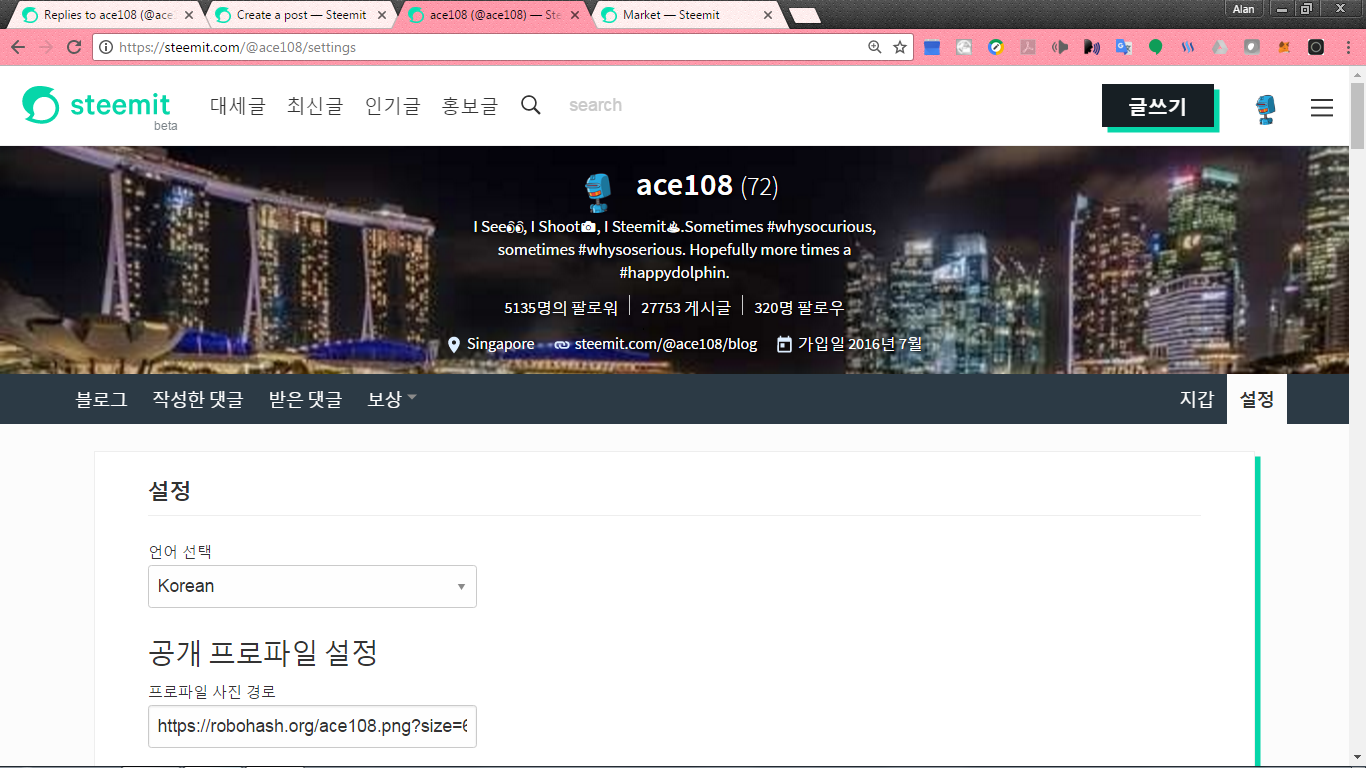Viewport: 1366px width, 768px height.
Task: Click the 27753 게시글 posts link
Action: click(x=686, y=308)
